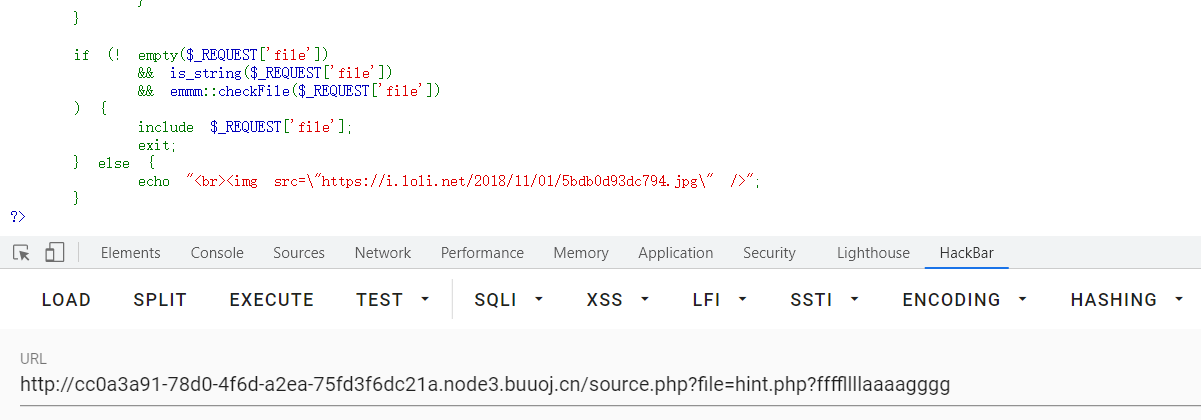Toggle the device toolbar icon
This screenshot has height=420, width=1201.
(54, 253)
